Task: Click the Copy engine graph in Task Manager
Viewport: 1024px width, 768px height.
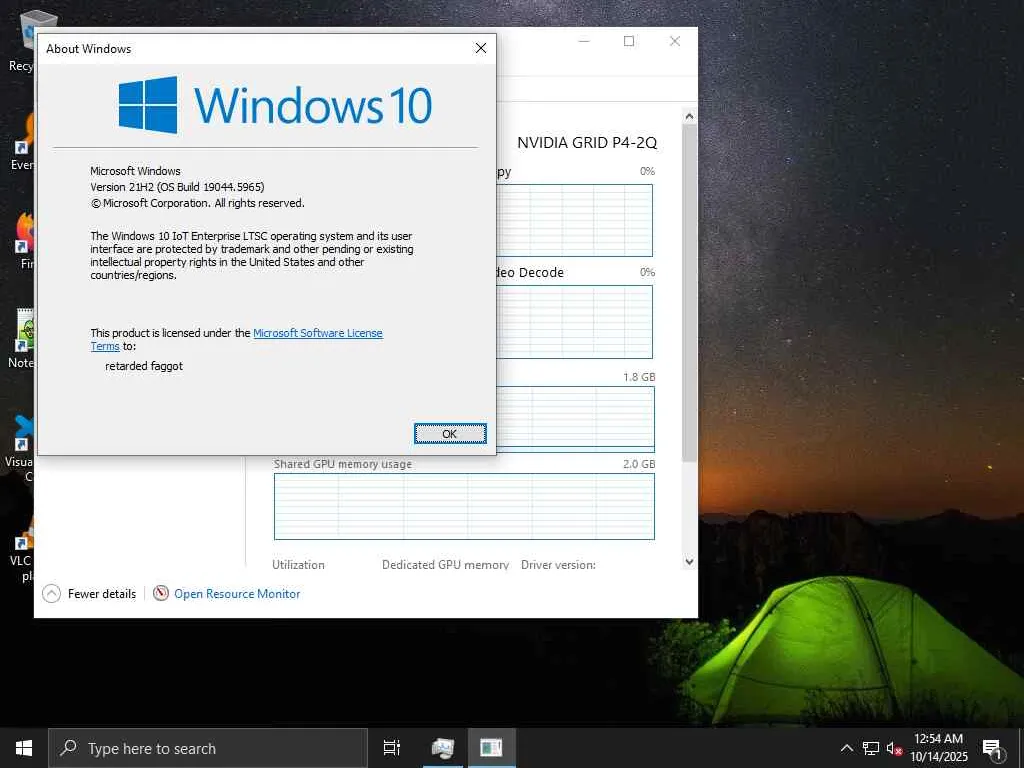Action: tap(575, 220)
